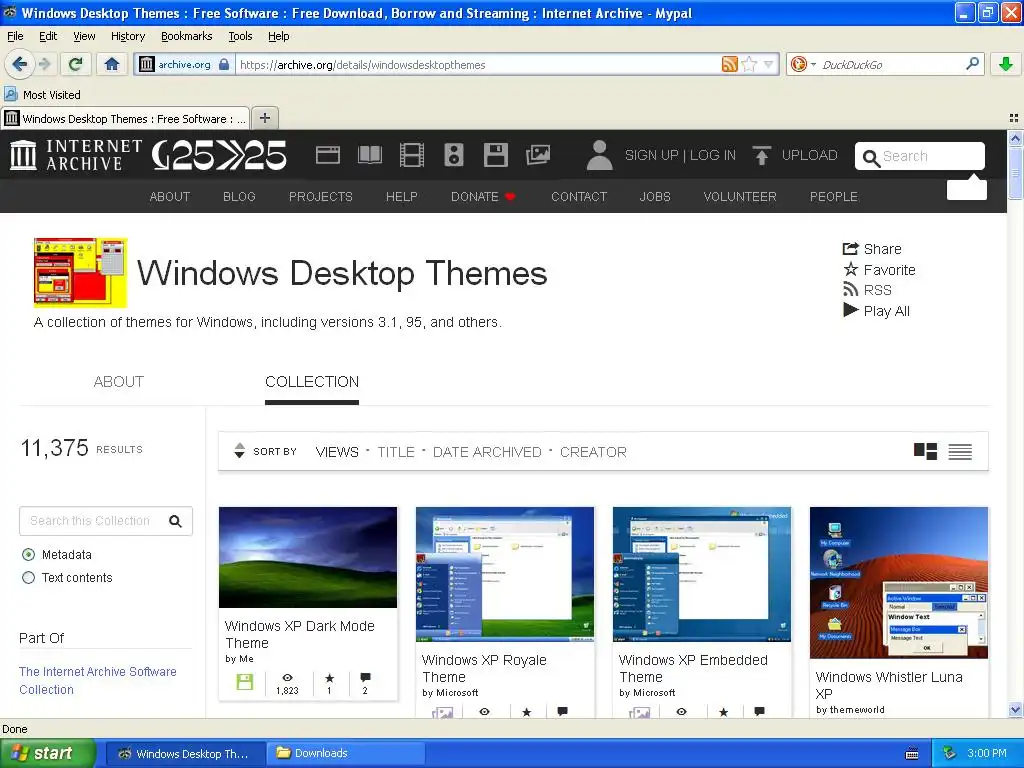
Task: Submit collection search magnifier icon
Action: pyautogui.click(x=175, y=520)
